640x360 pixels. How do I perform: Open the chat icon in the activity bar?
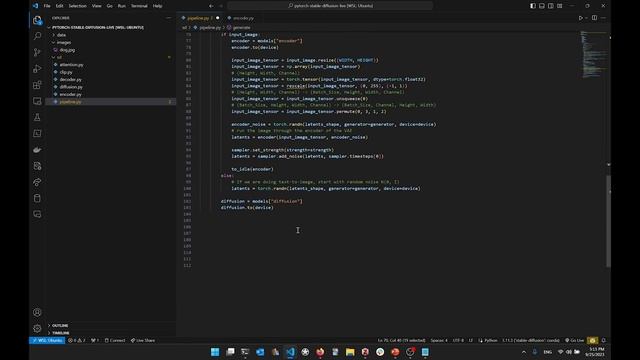pos(37,214)
